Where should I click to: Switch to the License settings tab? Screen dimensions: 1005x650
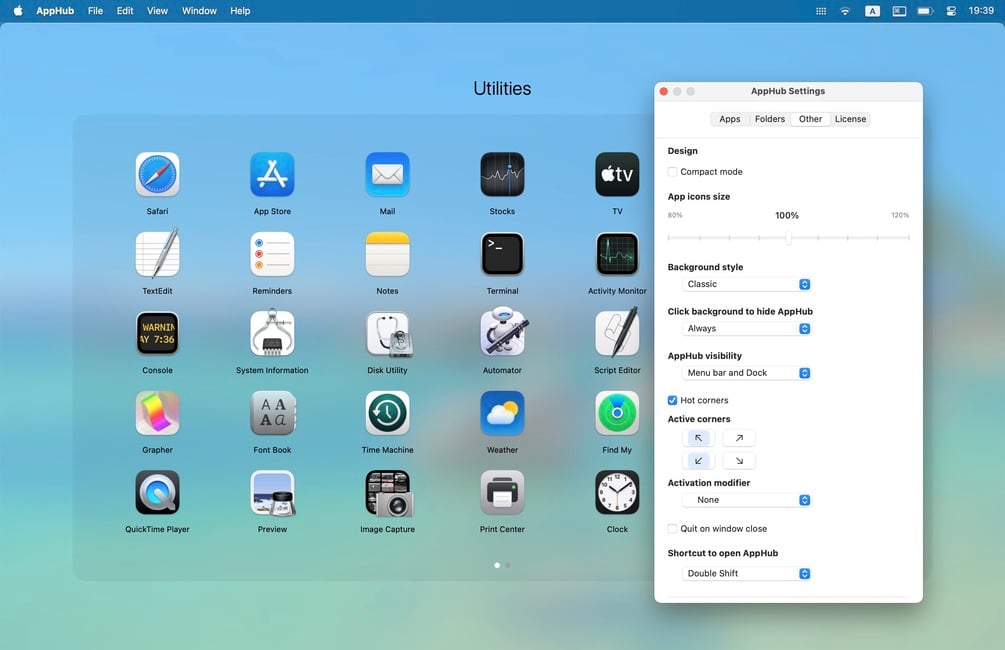pos(850,119)
